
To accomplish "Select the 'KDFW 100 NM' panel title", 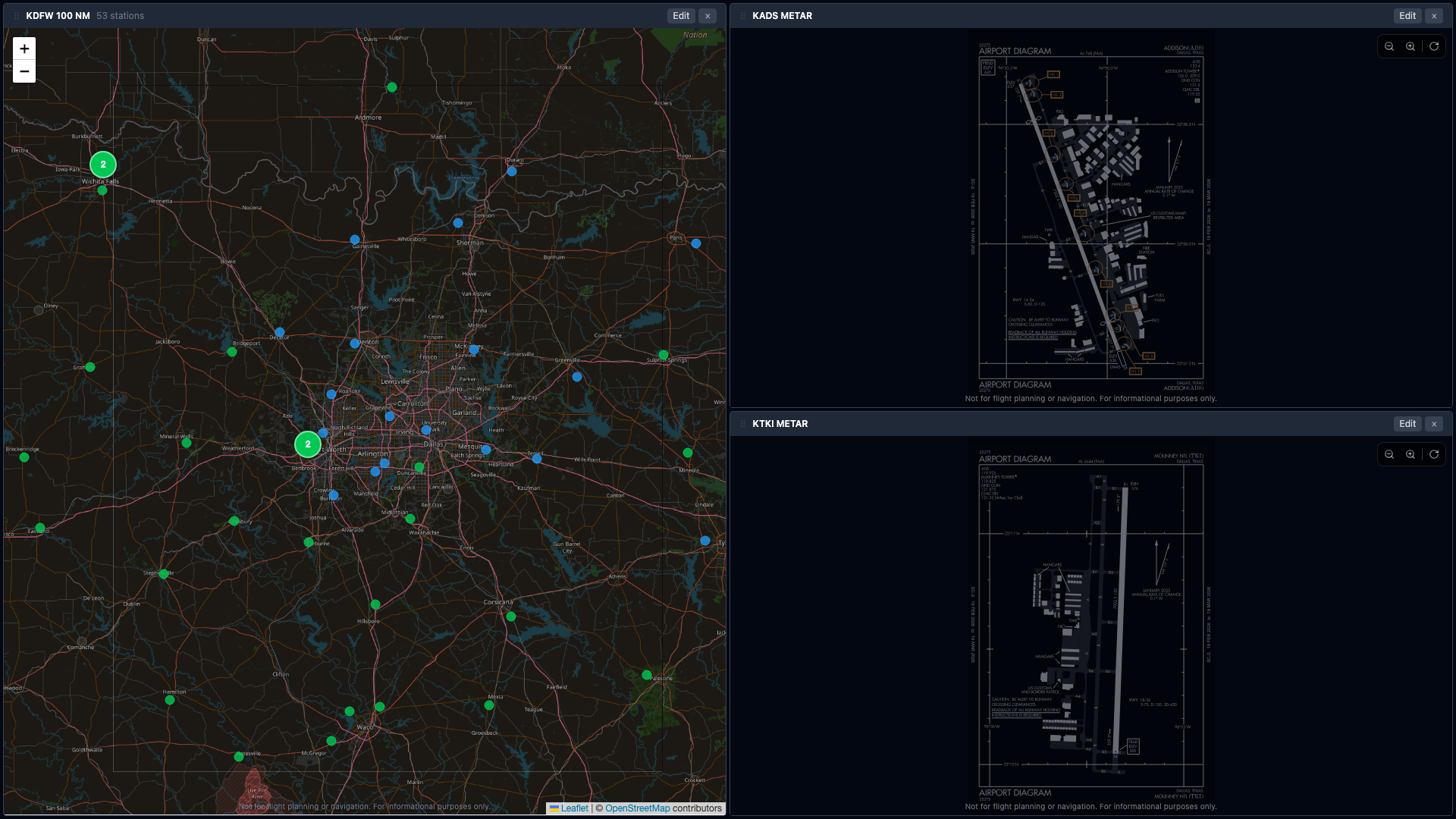I will [58, 16].
